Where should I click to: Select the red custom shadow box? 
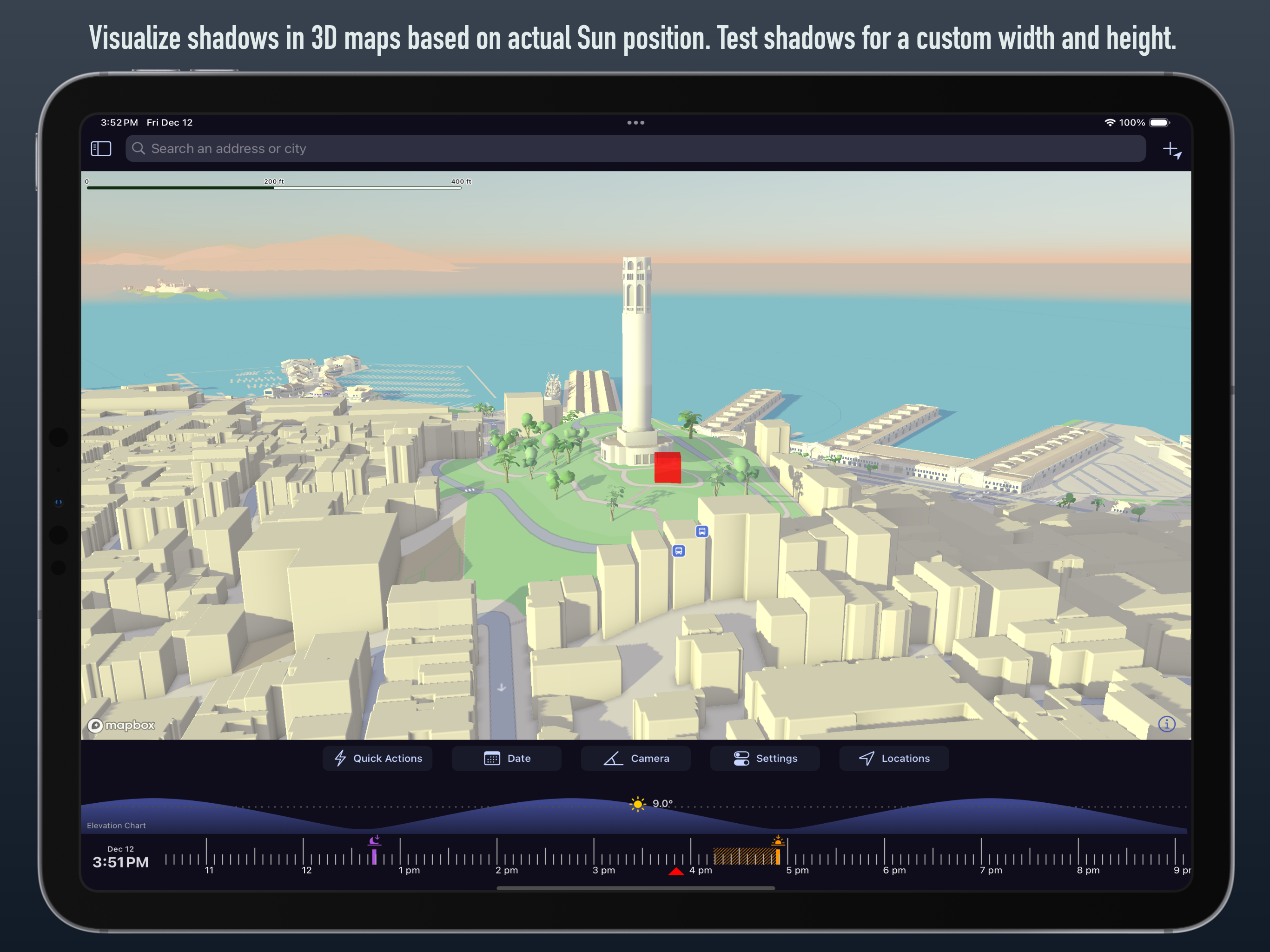coord(667,467)
